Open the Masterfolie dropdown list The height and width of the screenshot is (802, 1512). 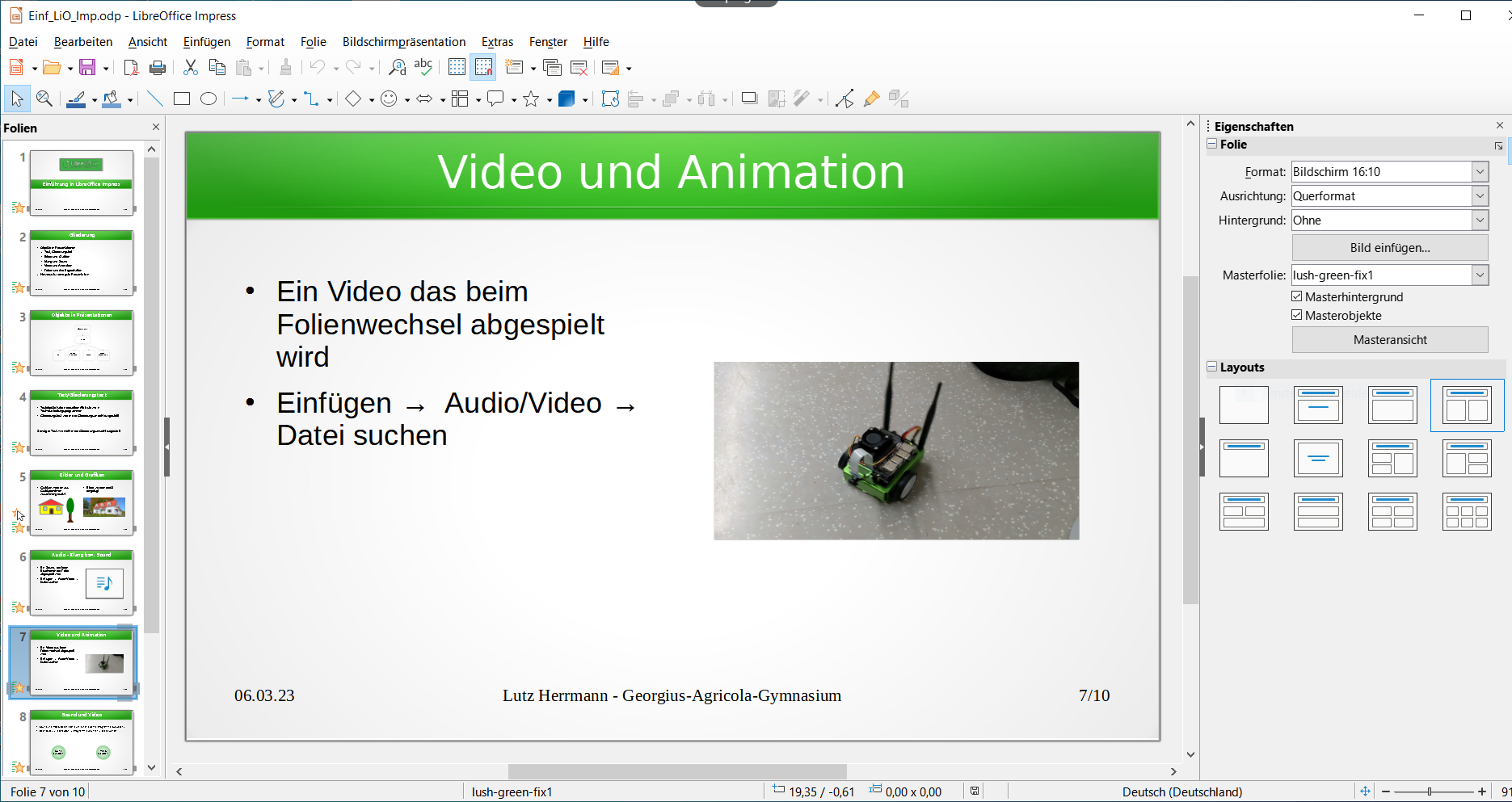pos(1479,275)
